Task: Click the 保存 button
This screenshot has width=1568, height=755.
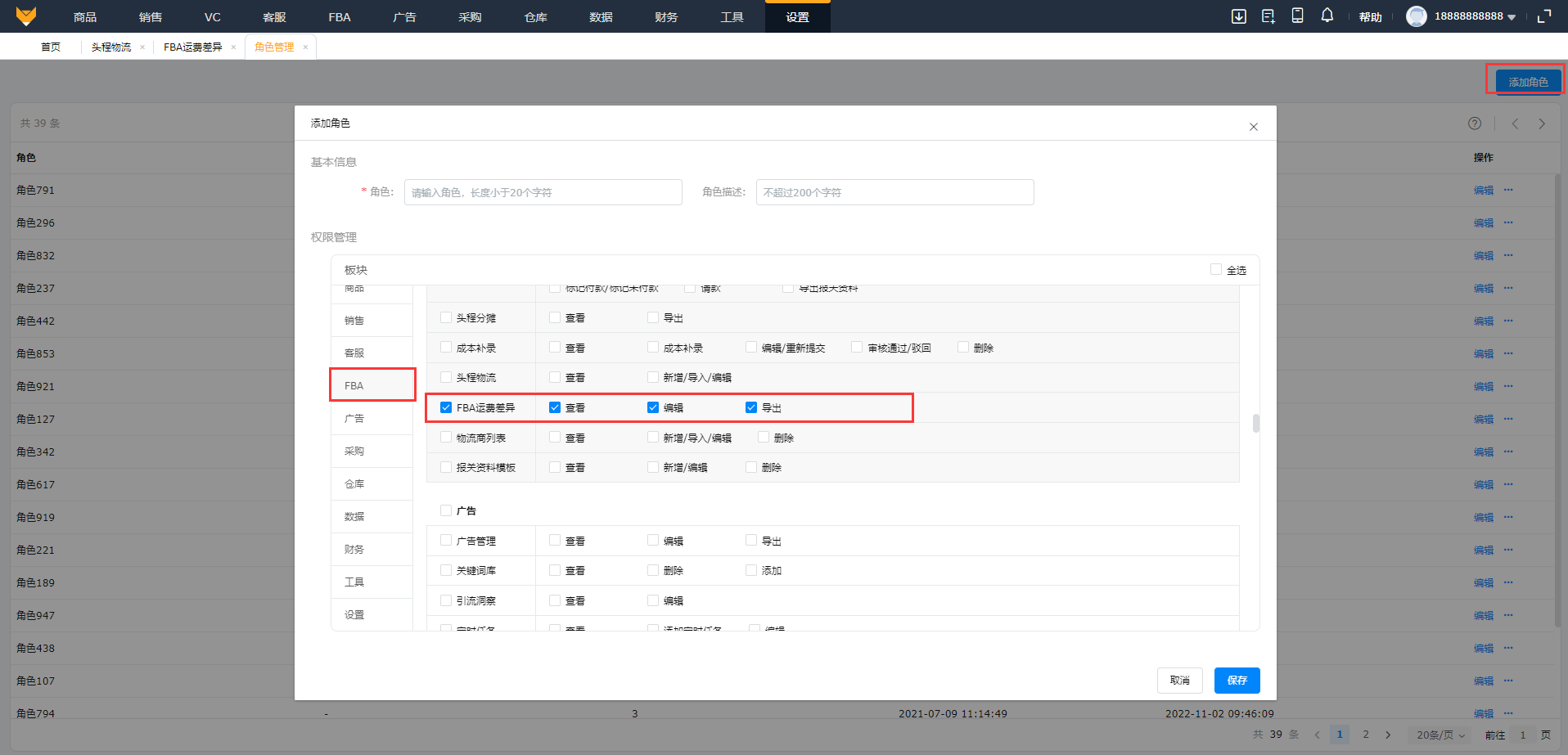Action: coord(1237,681)
